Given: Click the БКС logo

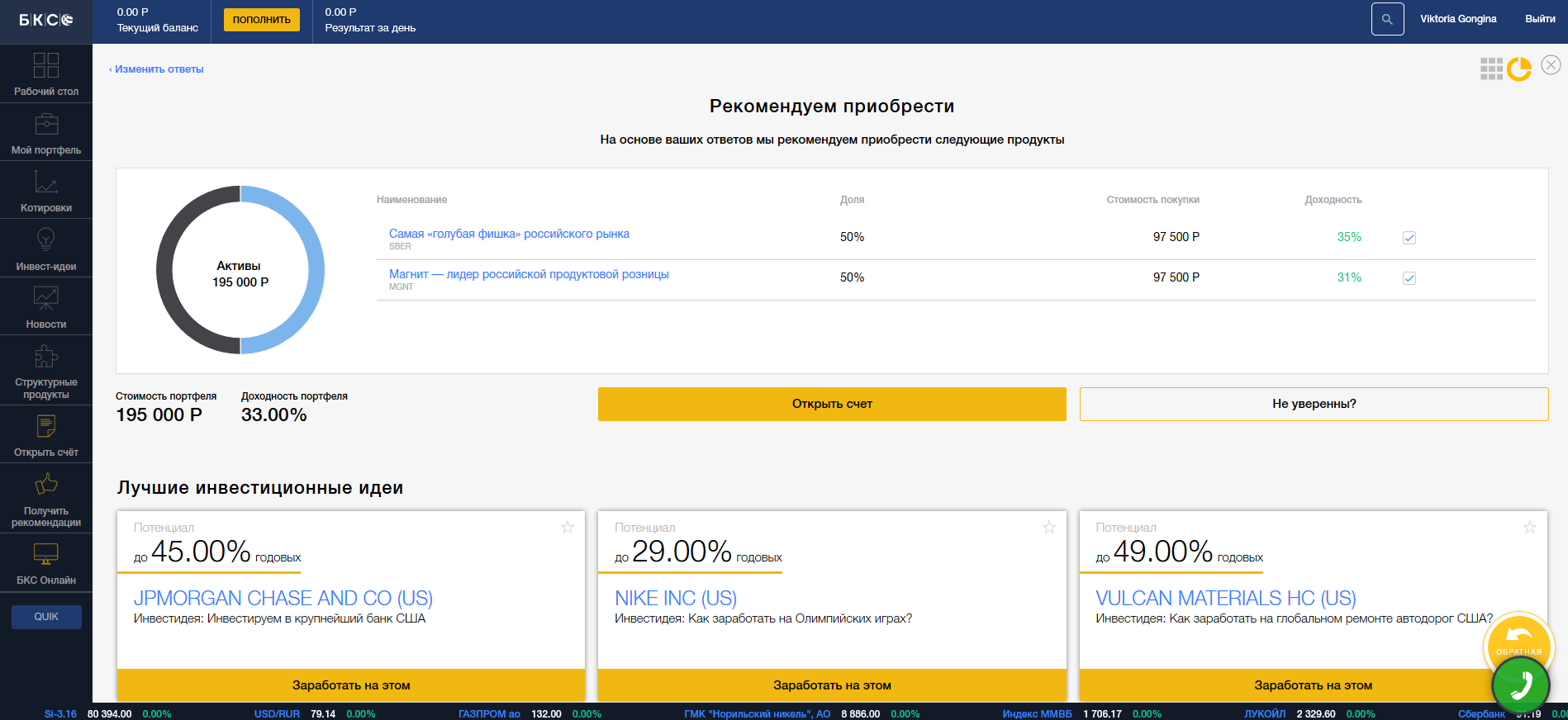Looking at the screenshot, I should click(46, 20).
